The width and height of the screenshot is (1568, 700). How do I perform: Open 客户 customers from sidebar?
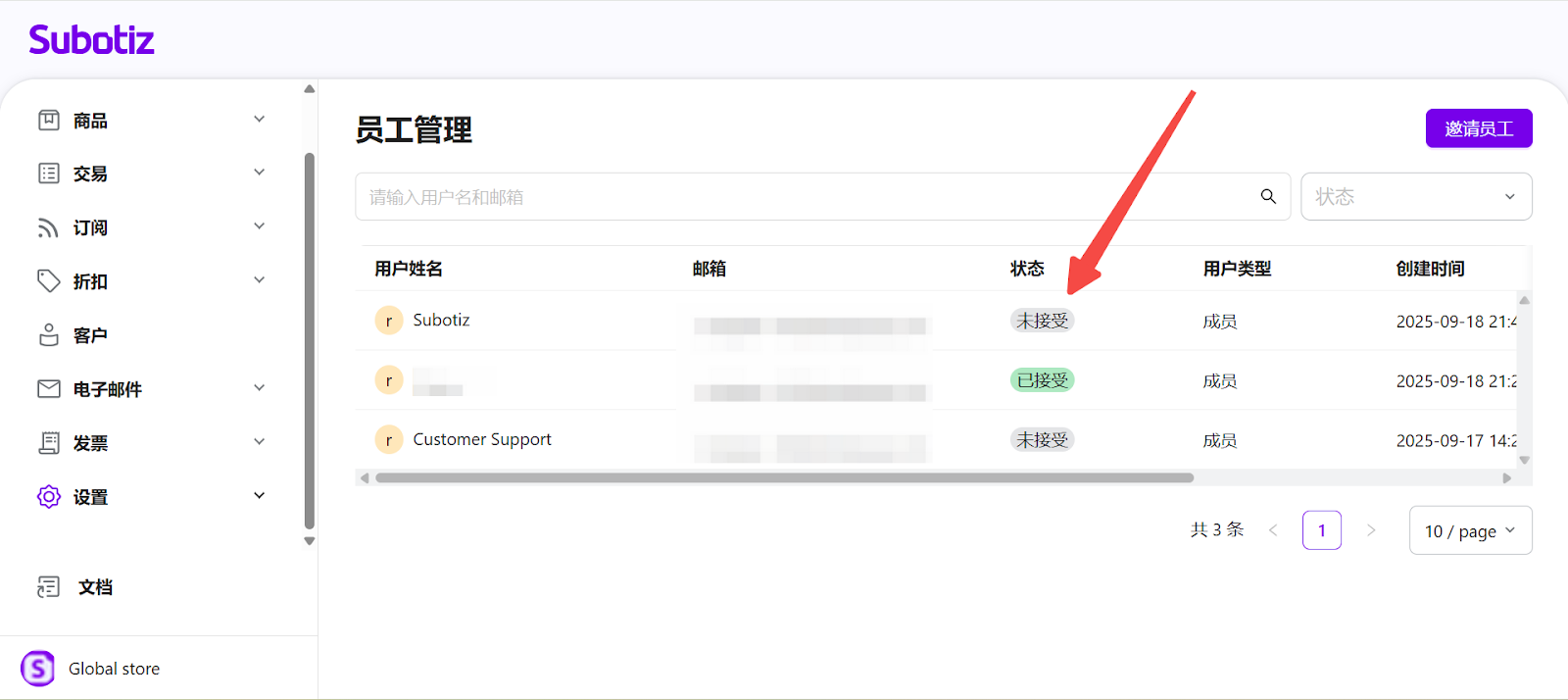point(89,335)
